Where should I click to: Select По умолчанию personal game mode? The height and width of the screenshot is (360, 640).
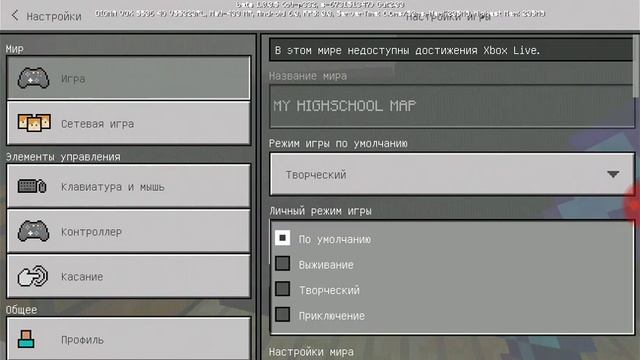click(x=282, y=238)
